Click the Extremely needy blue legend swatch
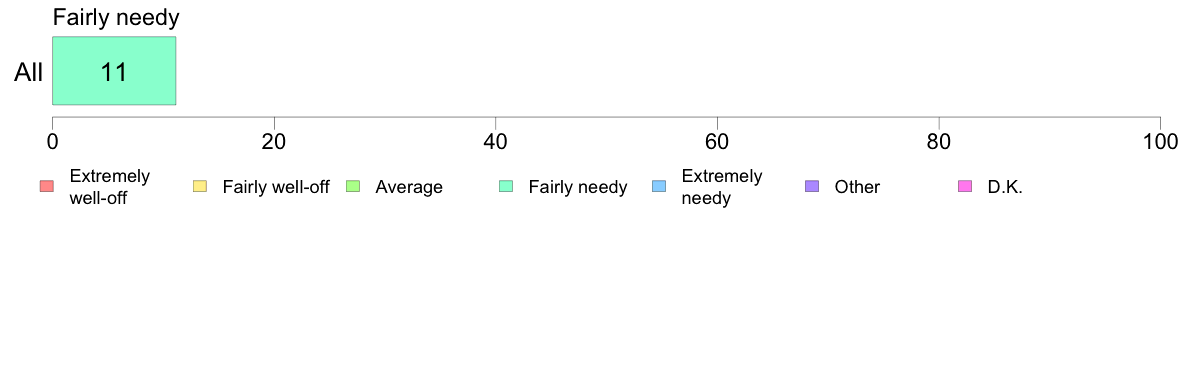The image size is (1188, 368). (x=659, y=186)
